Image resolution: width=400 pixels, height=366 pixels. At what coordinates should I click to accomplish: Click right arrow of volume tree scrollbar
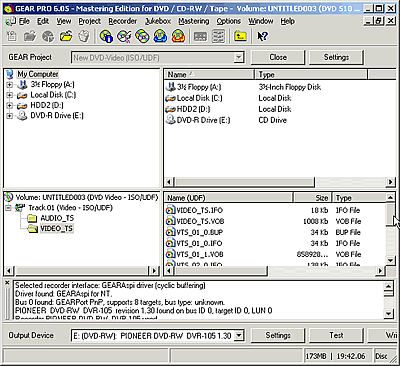(154, 270)
